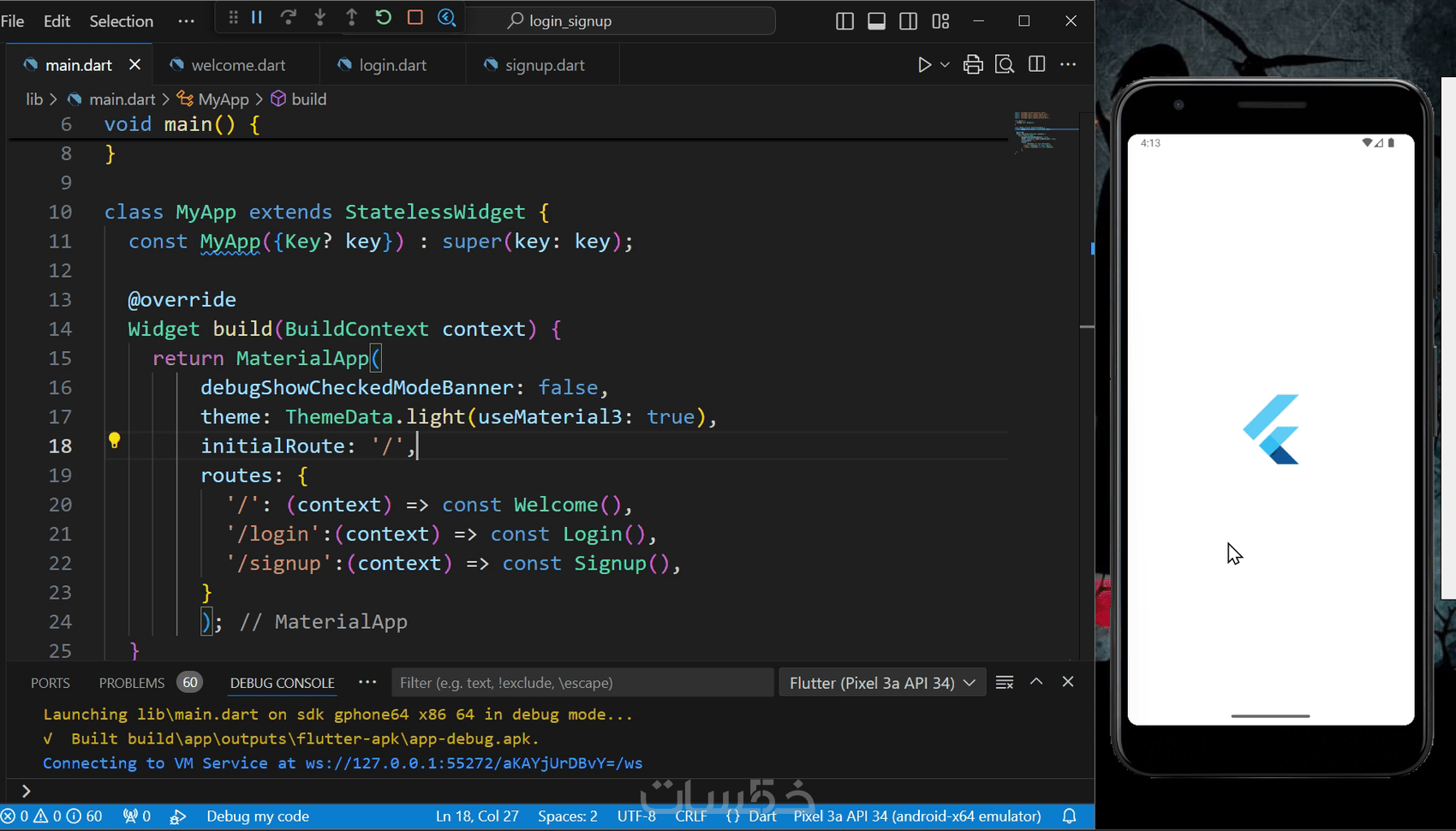Click the Step Out debug arrow
Image resolution: width=1456 pixels, height=831 pixels.
pos(352,18)
